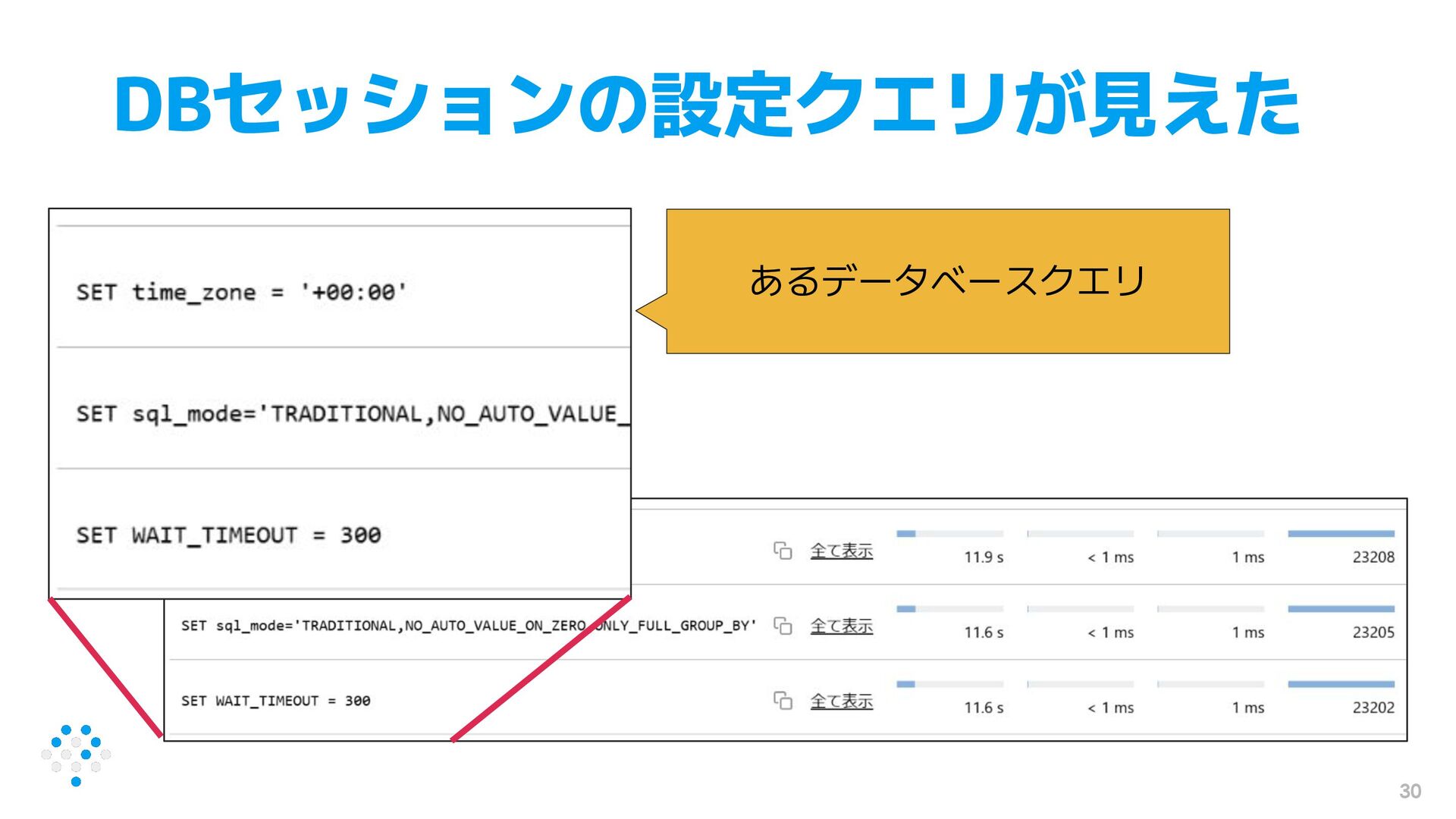Click SET sql_mode line in enlarged panel
This screenshot has width=1456, height=819.
(352, 414)
